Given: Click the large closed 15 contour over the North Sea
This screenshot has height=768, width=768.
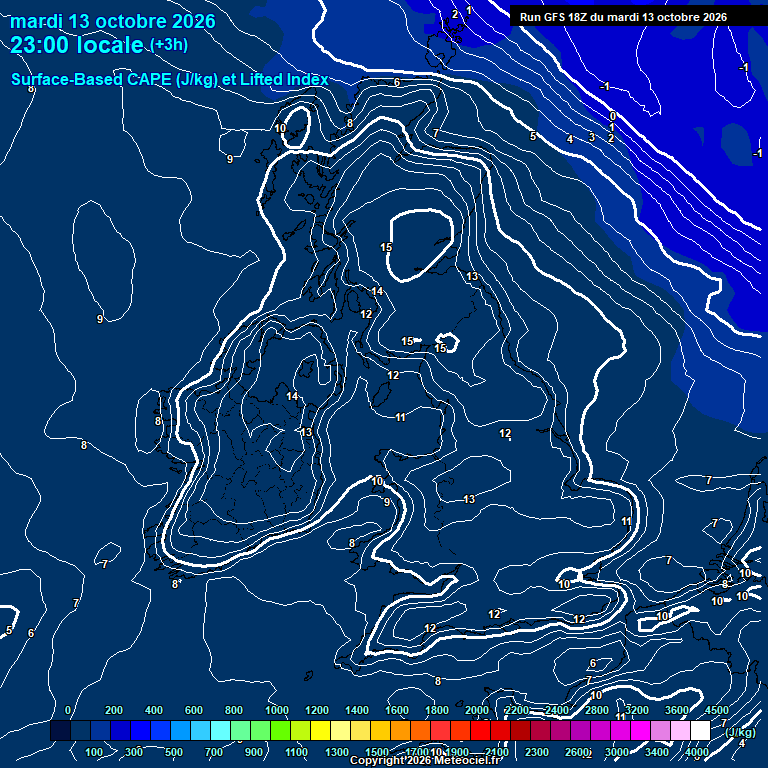Looking at the screenshot, I should tap(421, 245).
